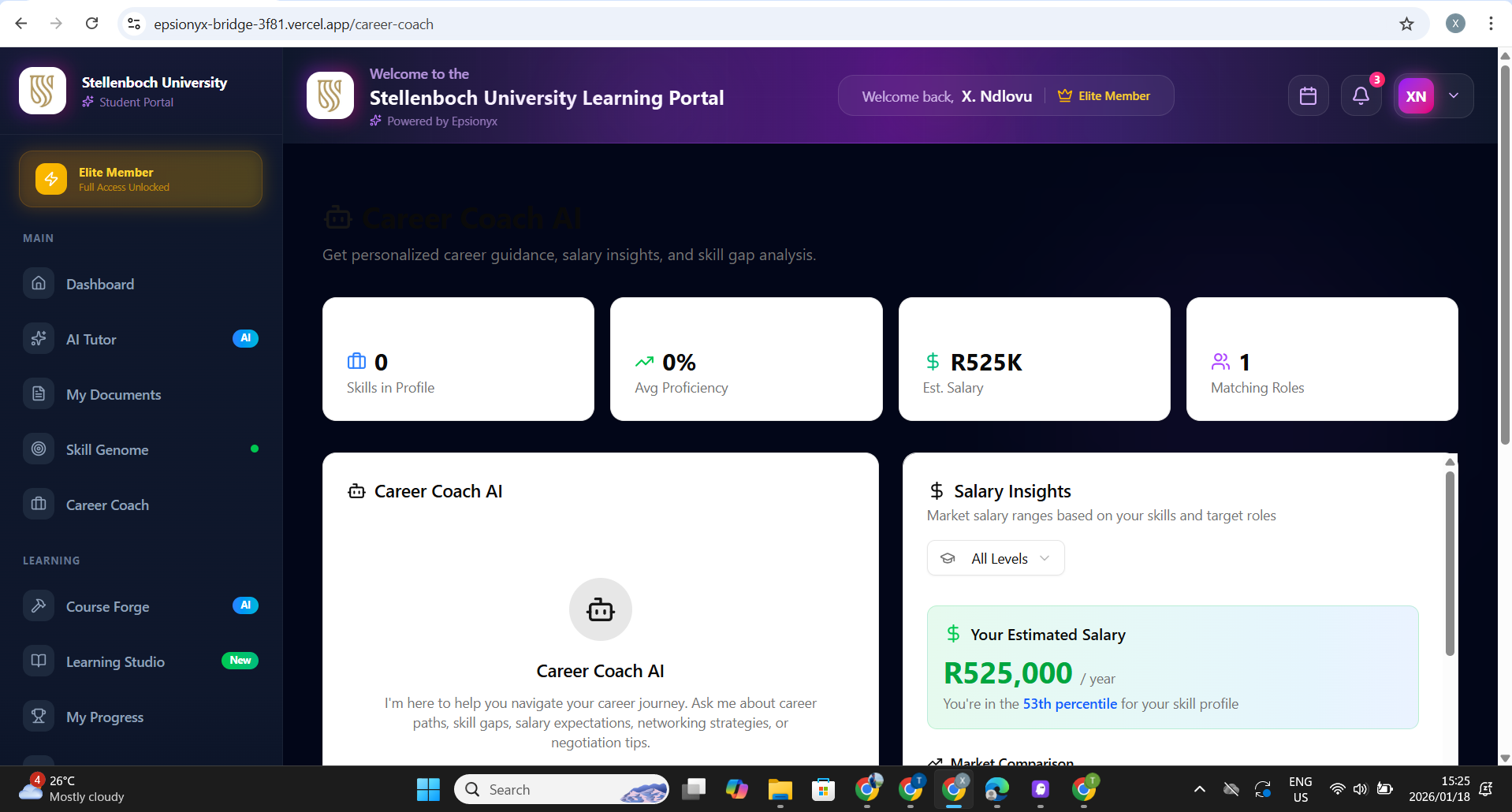This screenshot has width=1512, height=812.
Task: Open the weather widget showing 26°C
Action: (x=71, y=788)
